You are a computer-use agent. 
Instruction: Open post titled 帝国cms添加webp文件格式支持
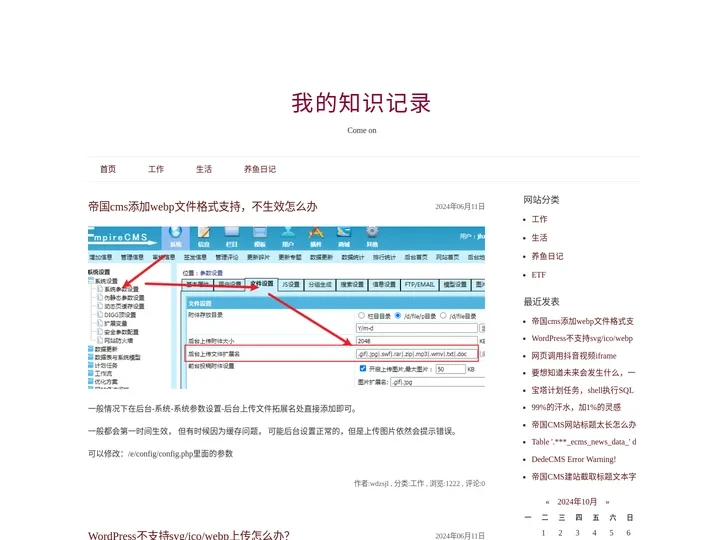tap(202, 207)
